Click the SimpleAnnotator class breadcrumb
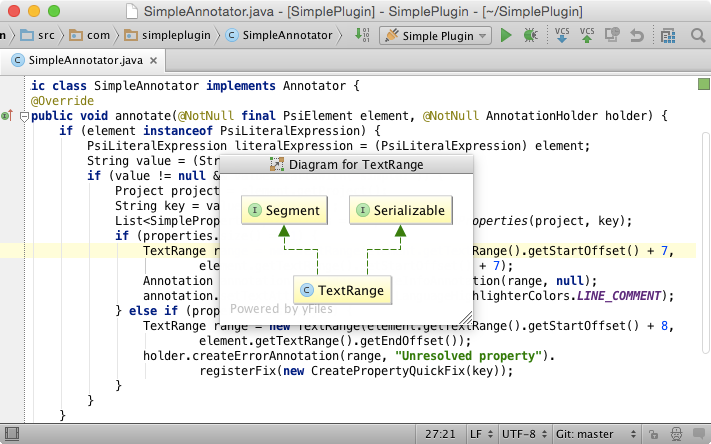The width and height of the screenshot is (711, 444). tap(279, 35)
